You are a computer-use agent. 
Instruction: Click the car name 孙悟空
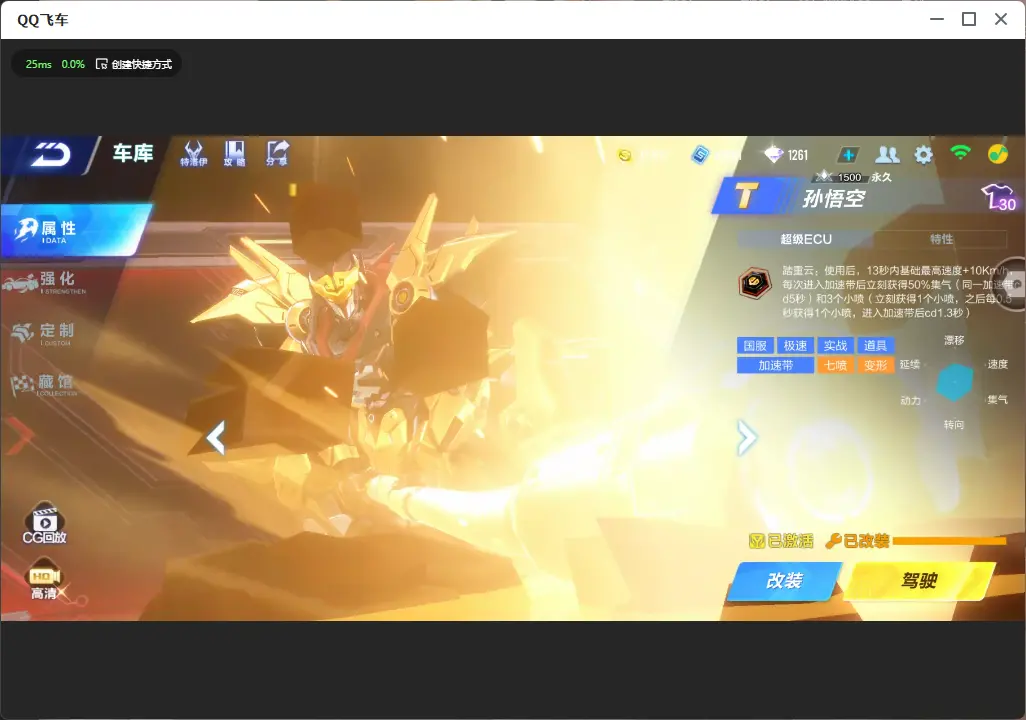tap(834, 198)
